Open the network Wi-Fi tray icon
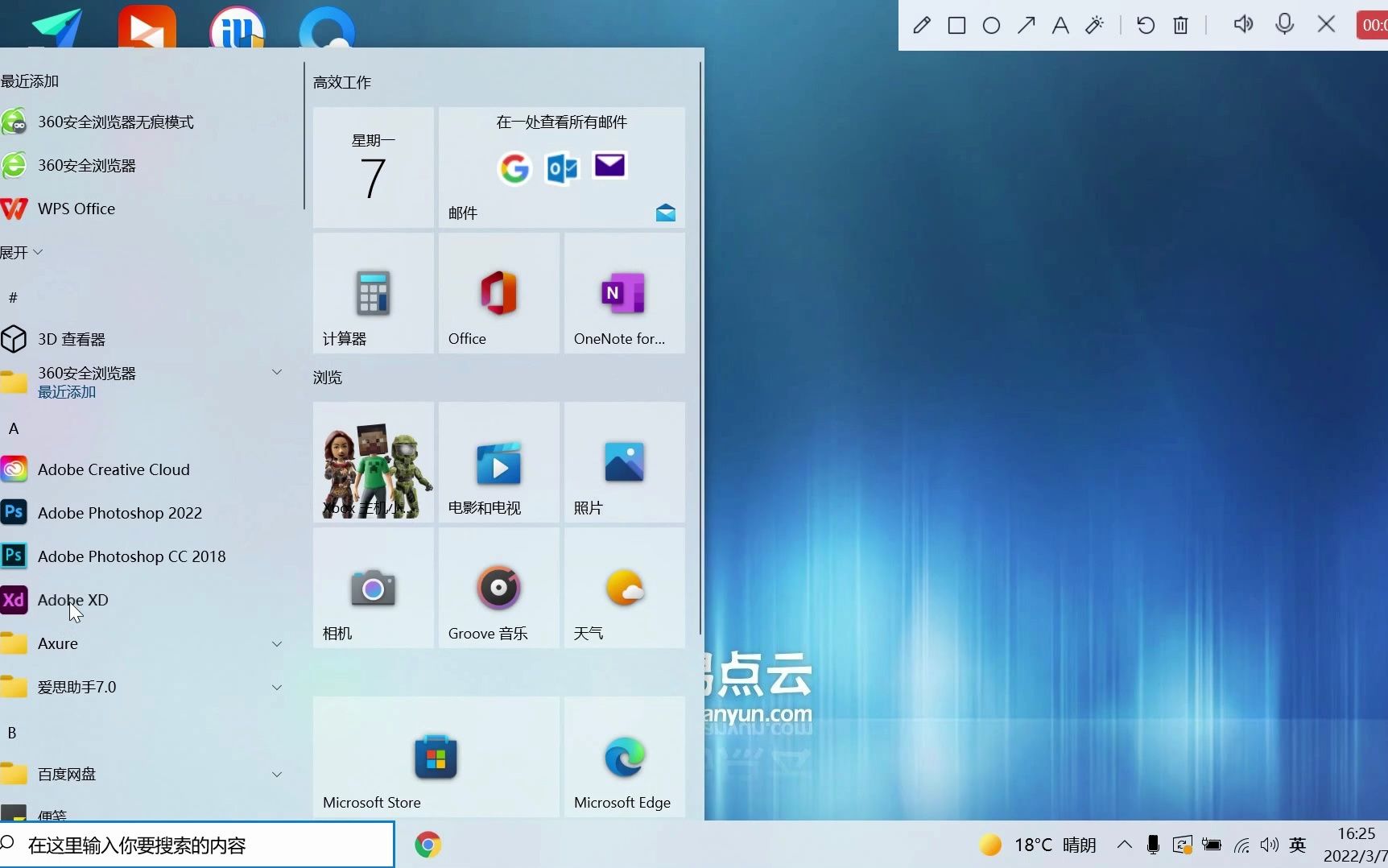 [1241, 845]
